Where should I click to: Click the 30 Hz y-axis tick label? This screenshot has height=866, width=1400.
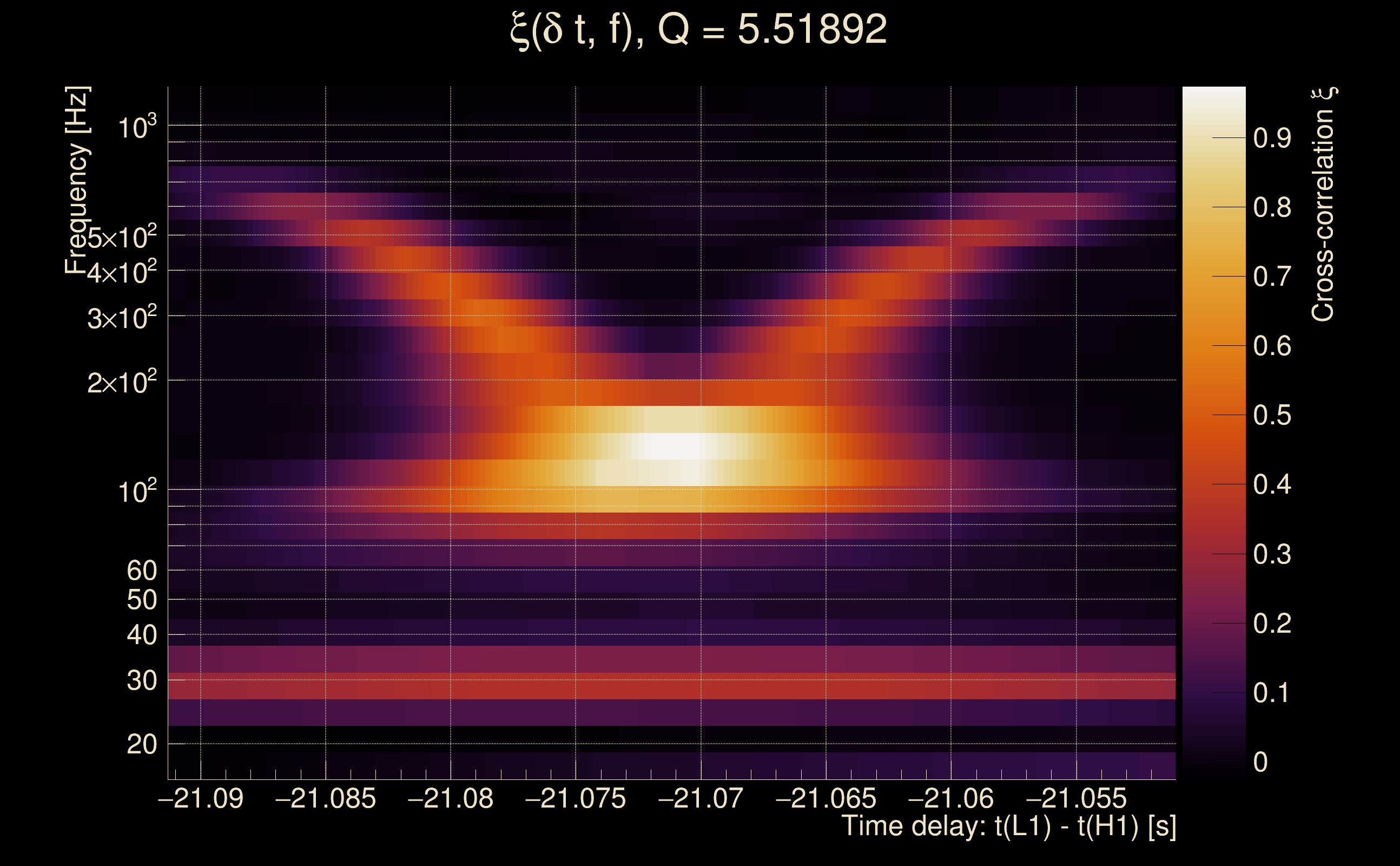tap(141, 681)
